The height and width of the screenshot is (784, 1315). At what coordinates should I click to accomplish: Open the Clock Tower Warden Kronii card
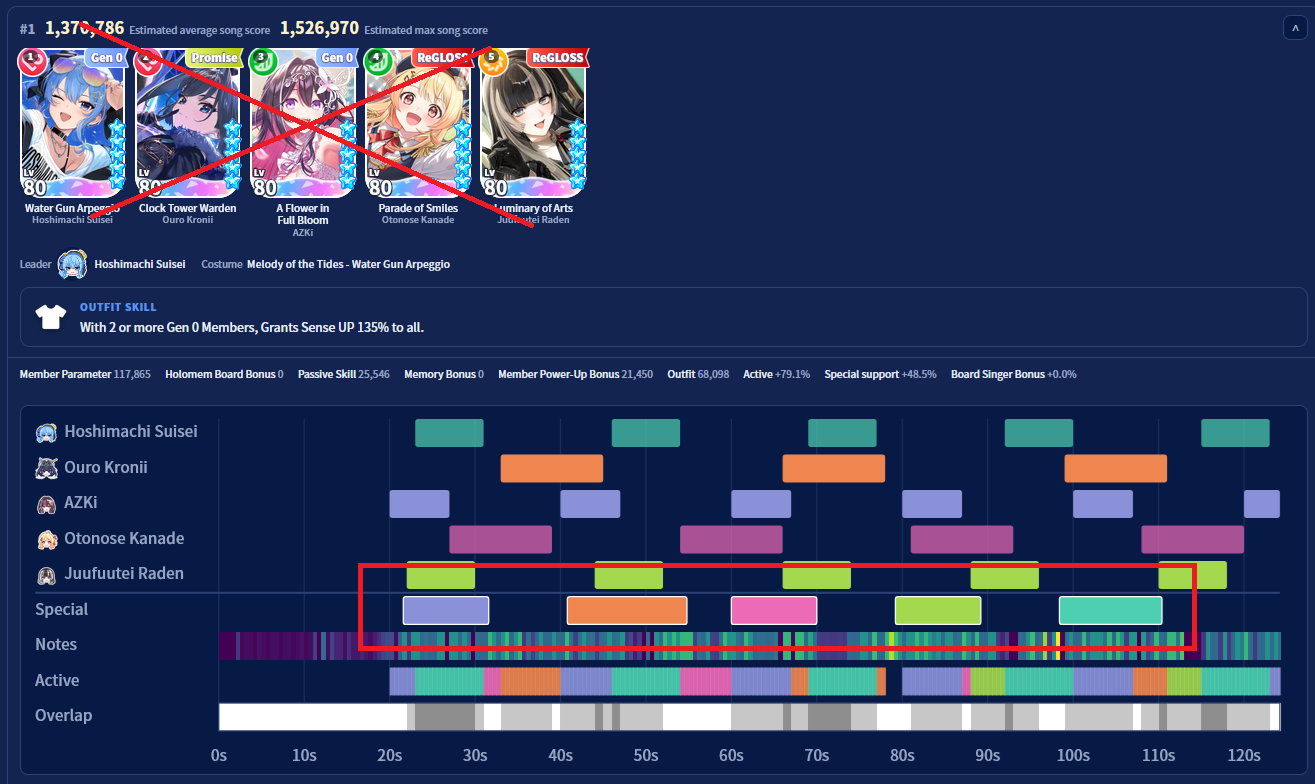[x=187, y=122]
